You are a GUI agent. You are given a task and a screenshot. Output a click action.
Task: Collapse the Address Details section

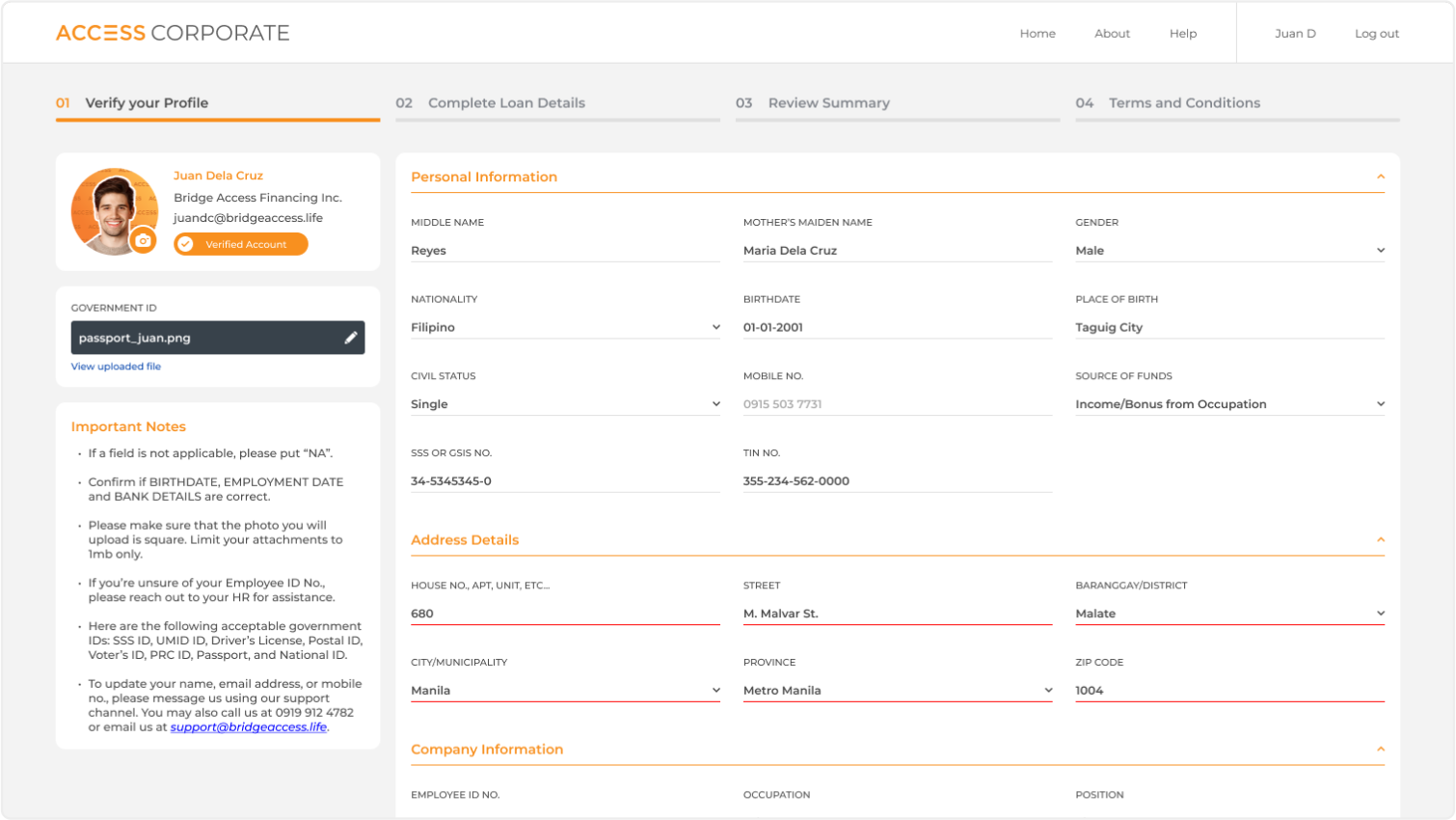1381,540
